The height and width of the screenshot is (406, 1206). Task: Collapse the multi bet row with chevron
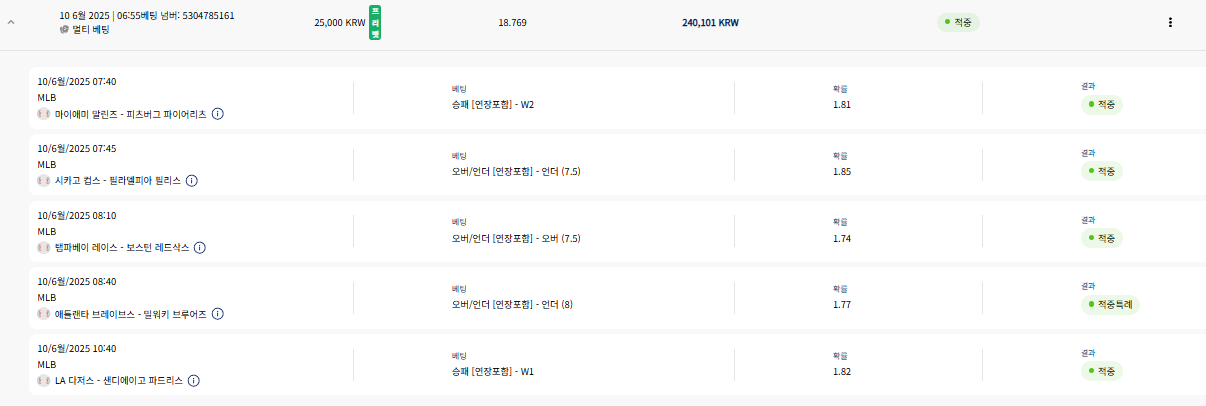point(11,22)
